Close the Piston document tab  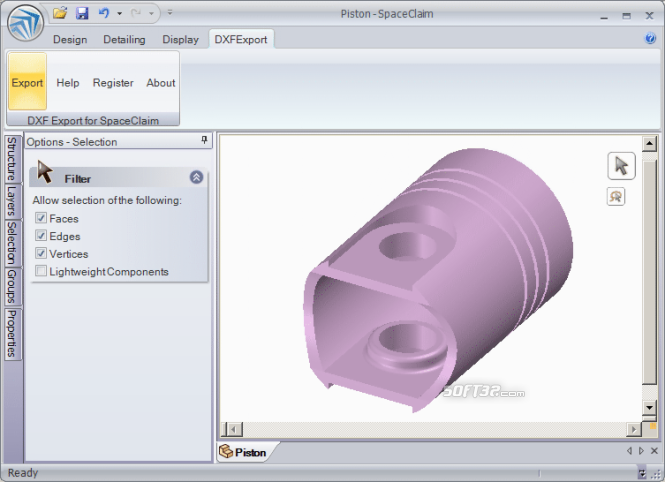click(654, 451)
